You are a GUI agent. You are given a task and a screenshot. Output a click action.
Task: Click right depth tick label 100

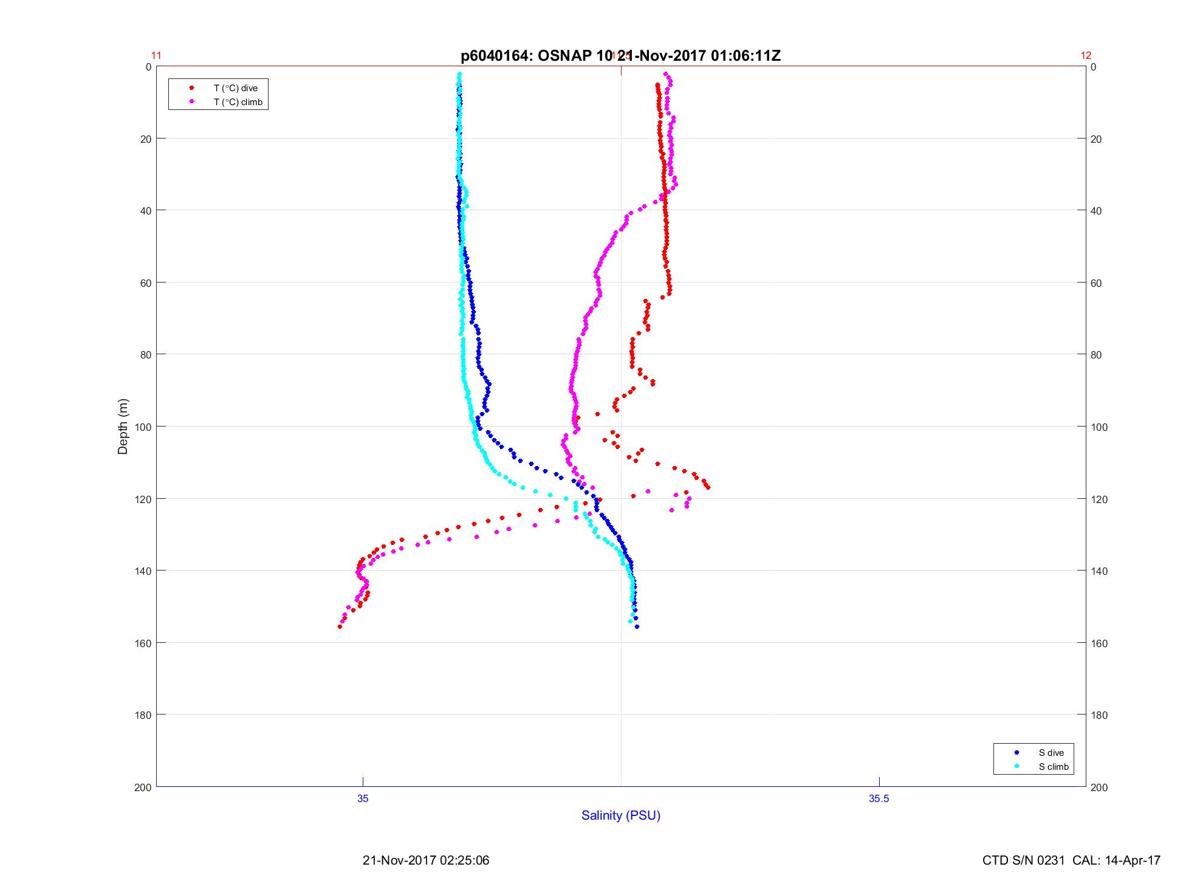pyautogui.click(x=1099, y=427)
